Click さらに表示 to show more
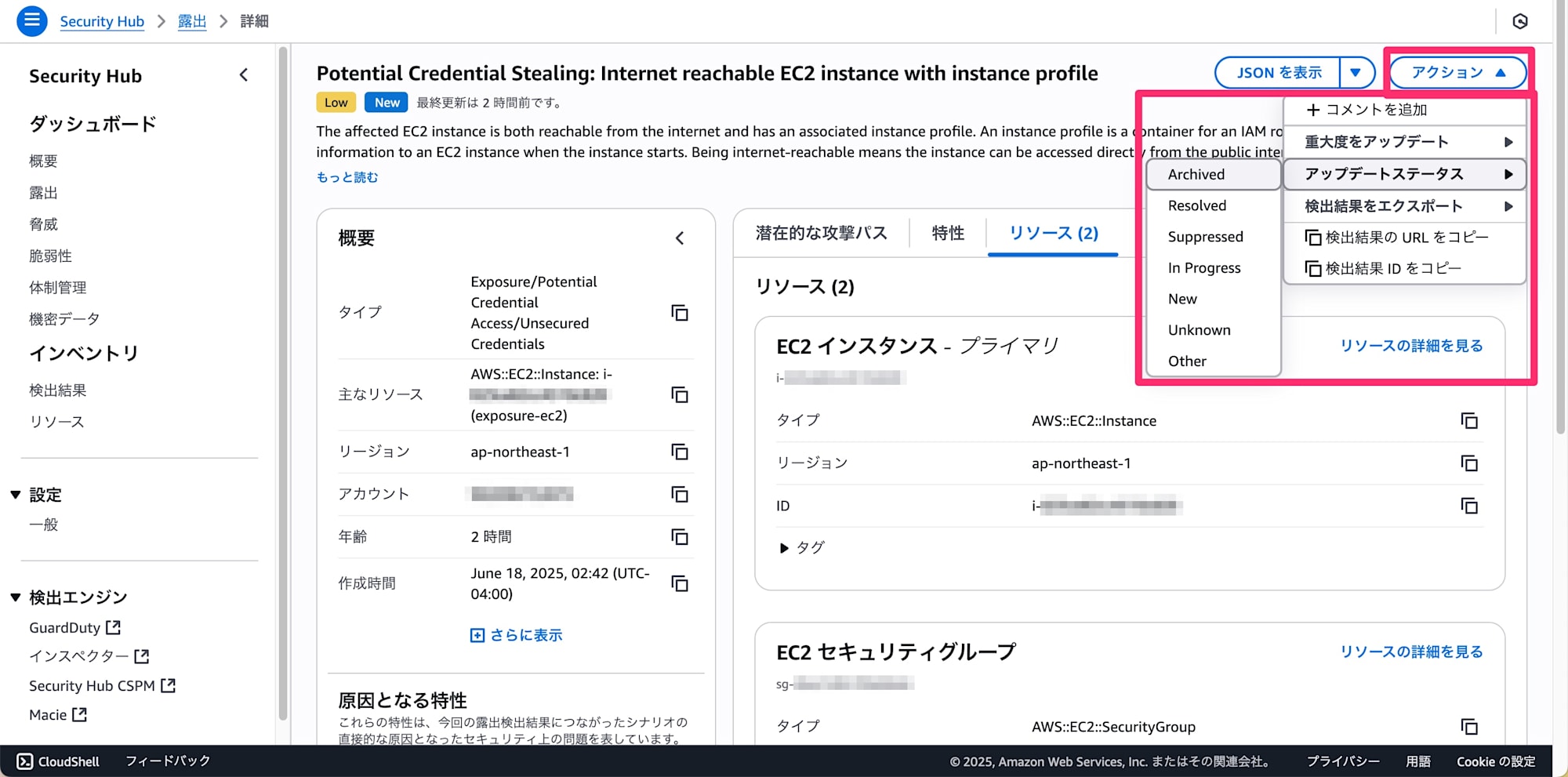Viewport: 1568px width, 777px height. pos(517,635)
